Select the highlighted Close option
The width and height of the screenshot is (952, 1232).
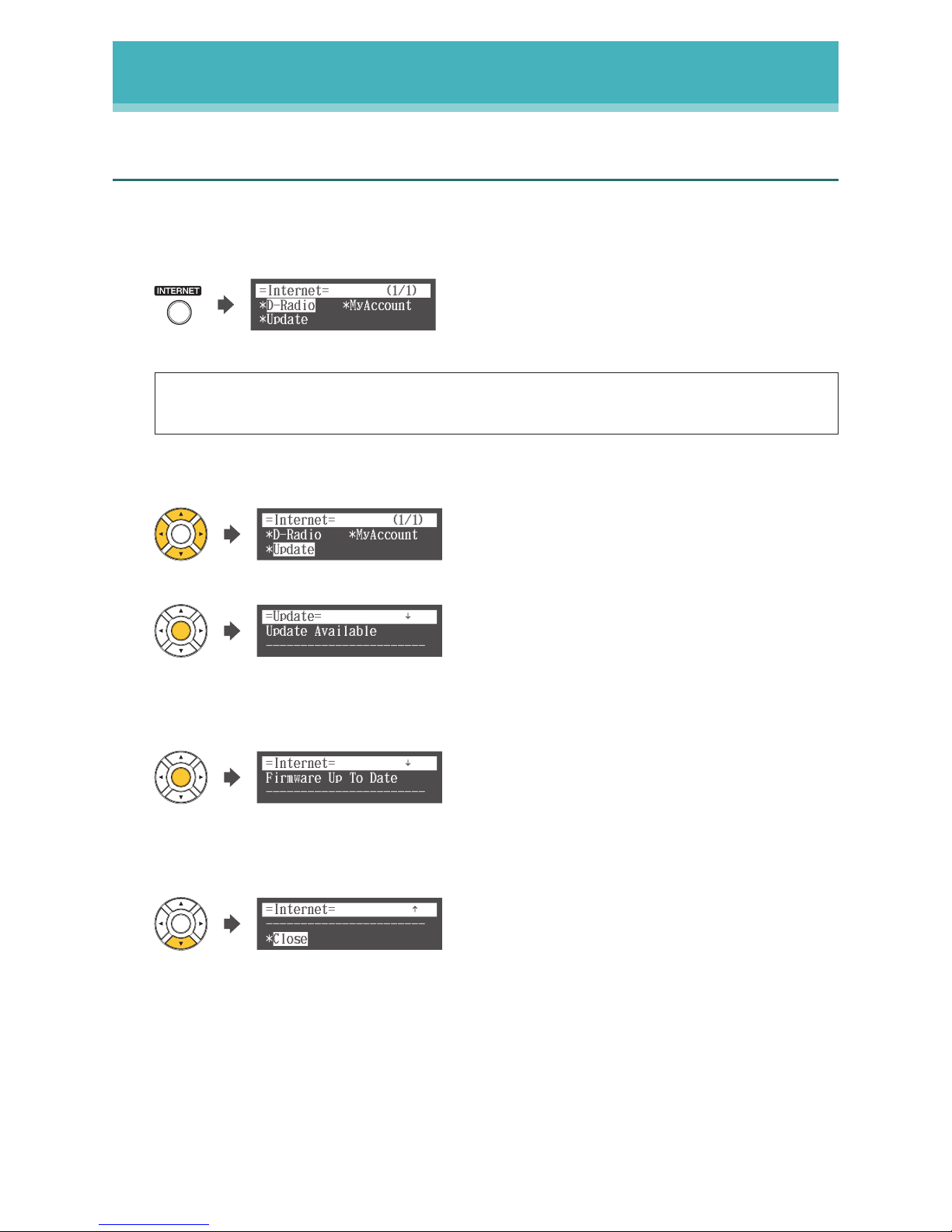point(290,939)
